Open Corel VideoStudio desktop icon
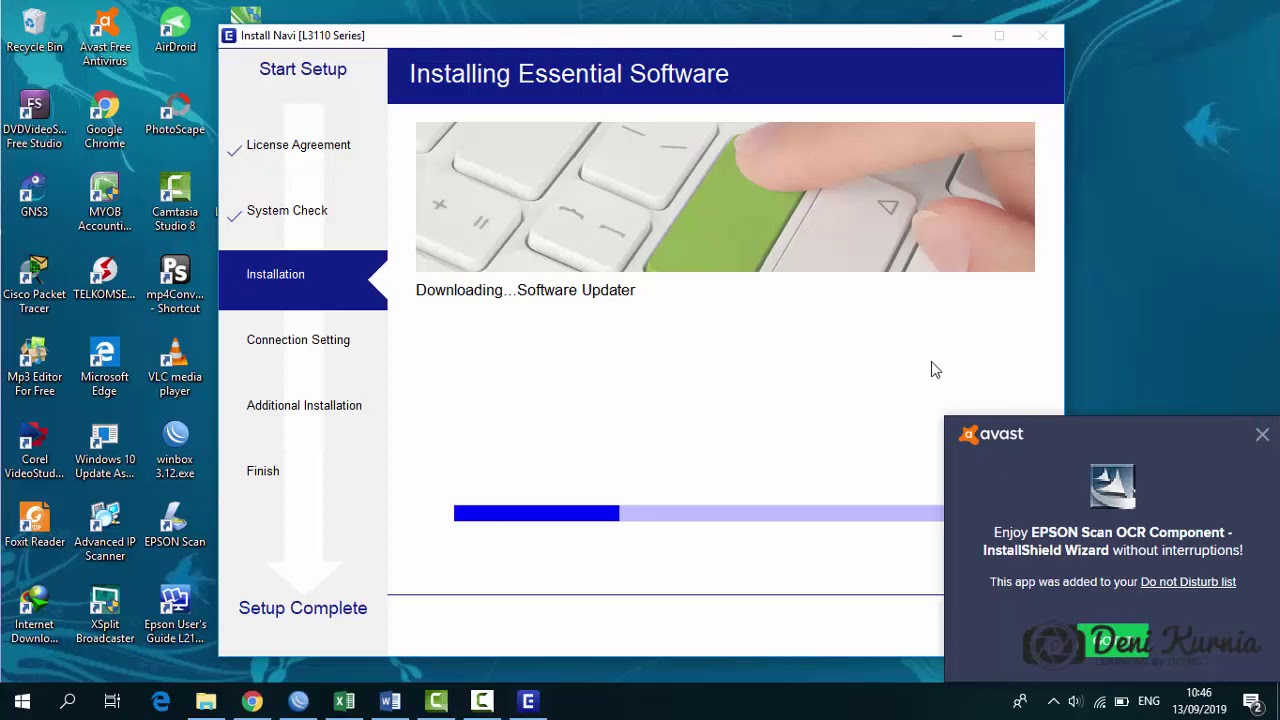Viewport: 1280px width, 720px height. point(34,451)
